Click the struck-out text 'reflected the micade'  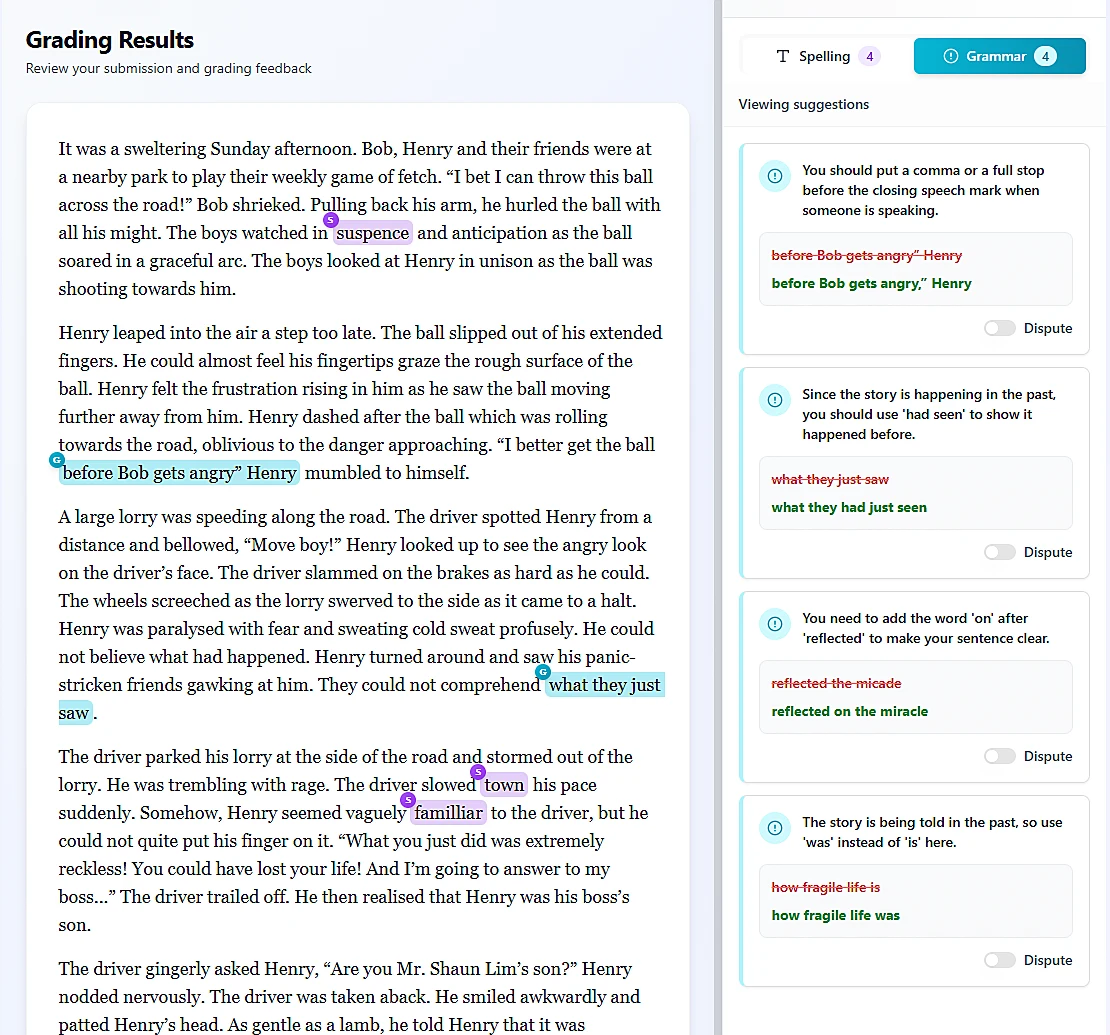[x=836, y=683]
